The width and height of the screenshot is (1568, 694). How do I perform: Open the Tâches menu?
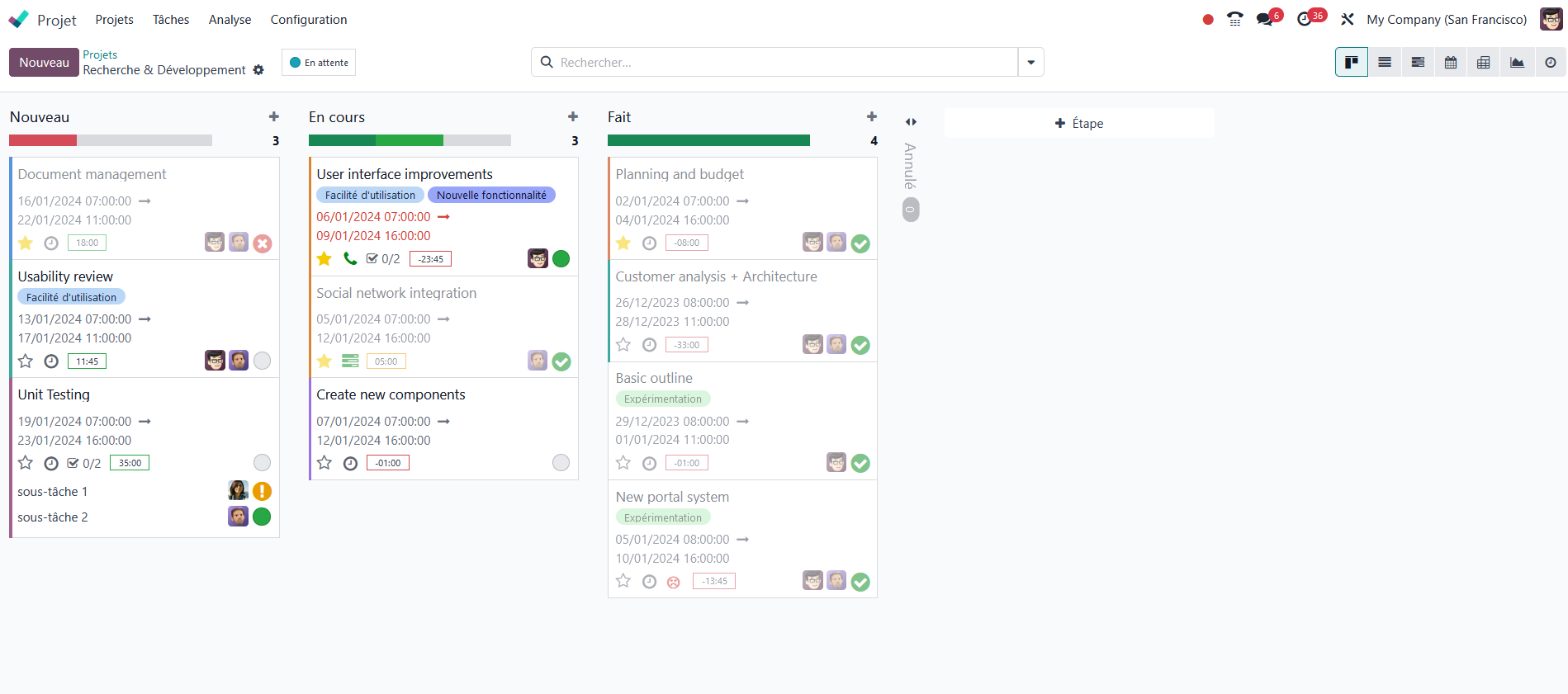tap(171, 19)
